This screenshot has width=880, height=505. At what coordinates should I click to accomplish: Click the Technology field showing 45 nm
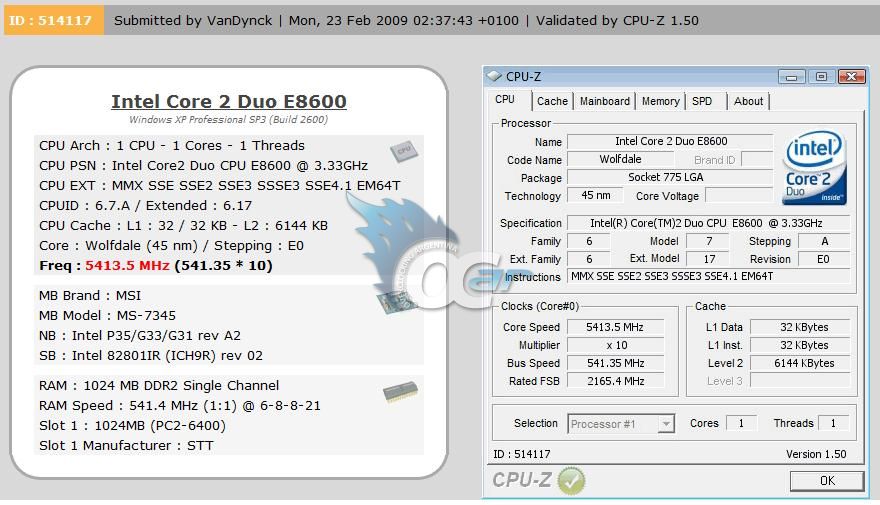[595, 195]
